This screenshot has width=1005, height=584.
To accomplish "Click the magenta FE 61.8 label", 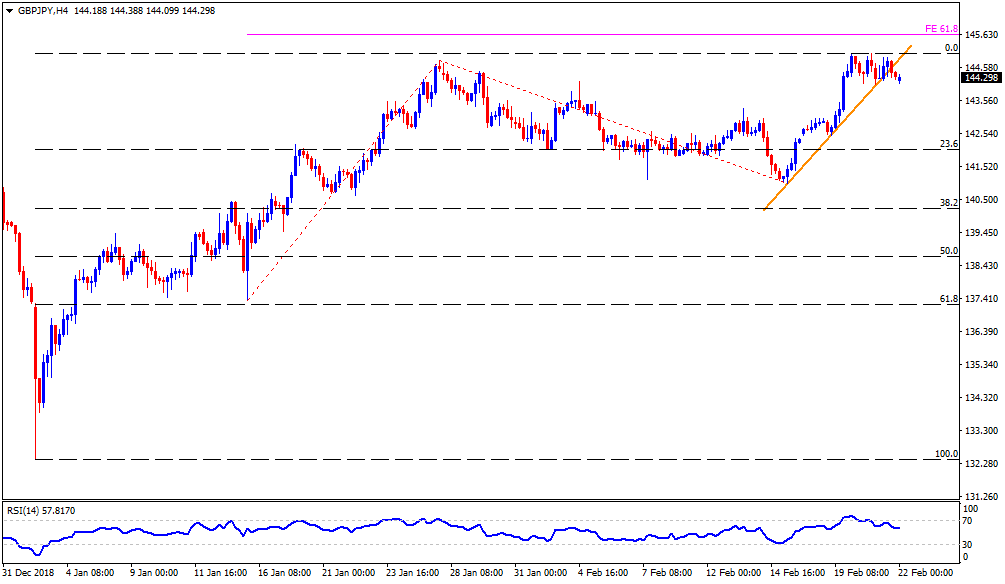I will pyautogui.click(x=943, y=29).
